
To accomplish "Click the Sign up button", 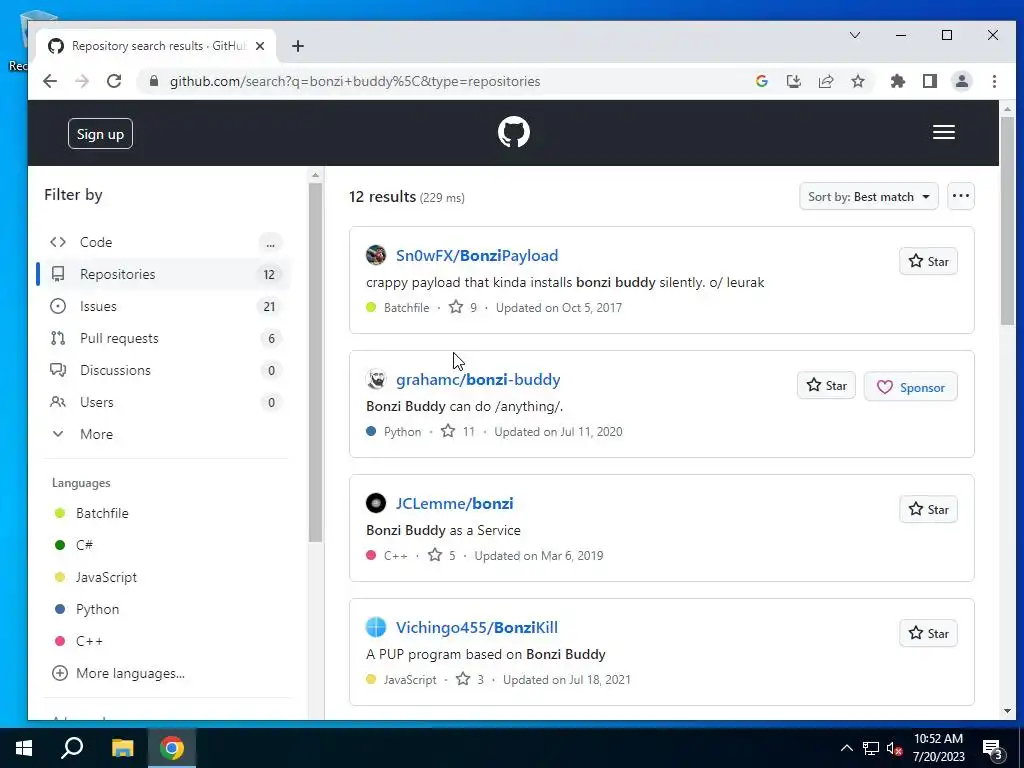I will point(100,134).
